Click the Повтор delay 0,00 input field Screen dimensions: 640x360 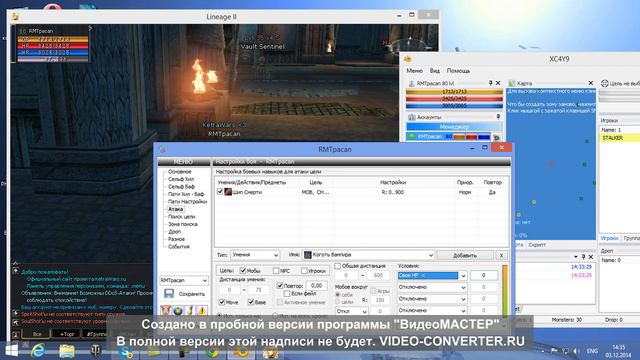click(316, 285)
